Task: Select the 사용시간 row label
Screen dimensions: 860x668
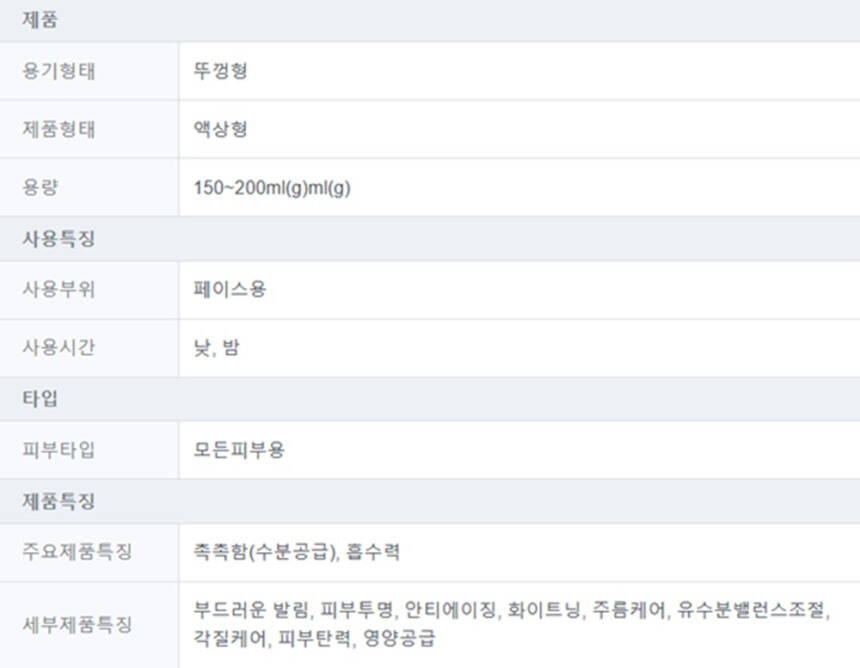Action: tap(59, 349)
